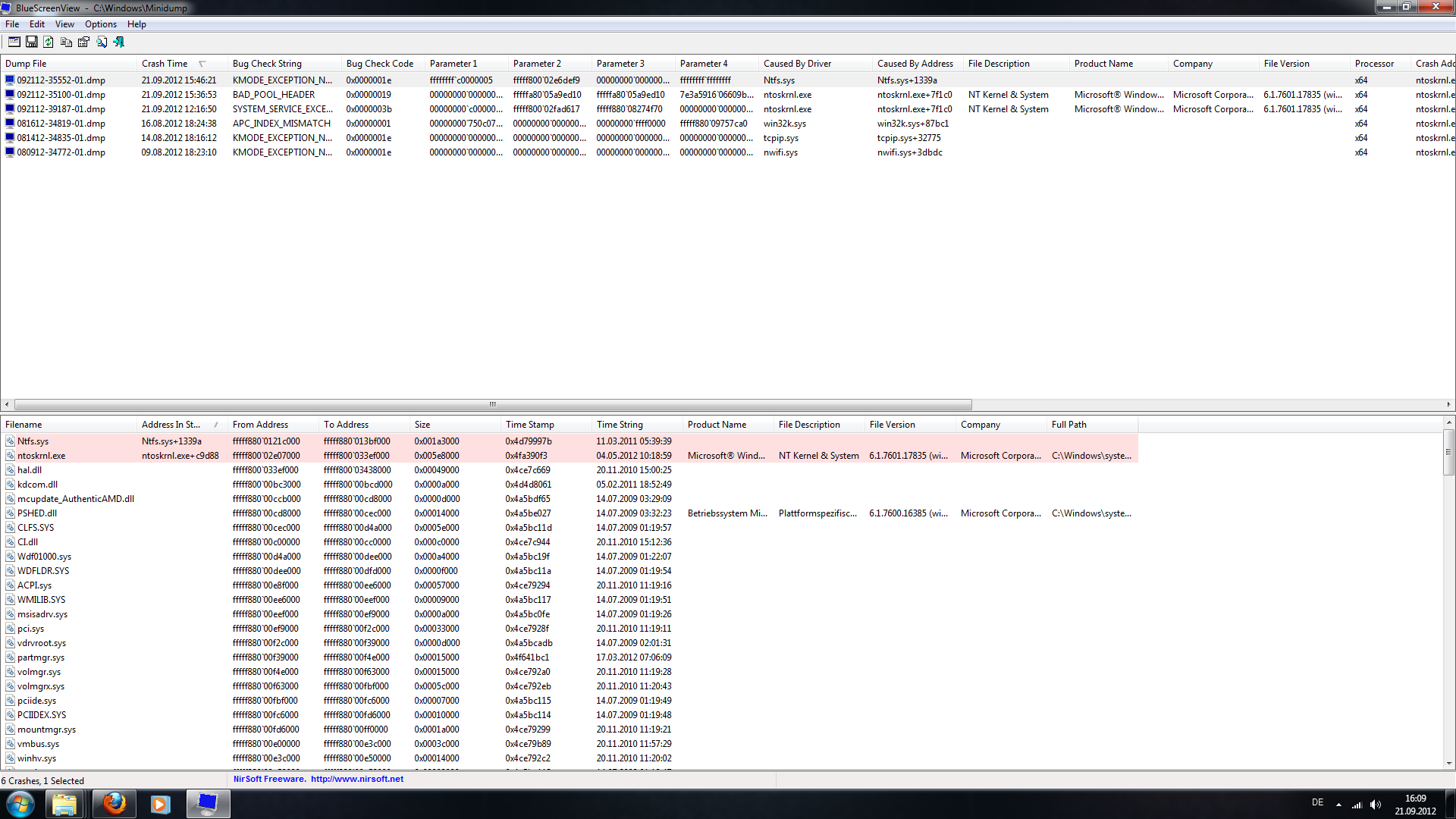This screenshot has width=1456, height=819.
Task: Click the Copy Selected Items icon
Action: [66, 42]
